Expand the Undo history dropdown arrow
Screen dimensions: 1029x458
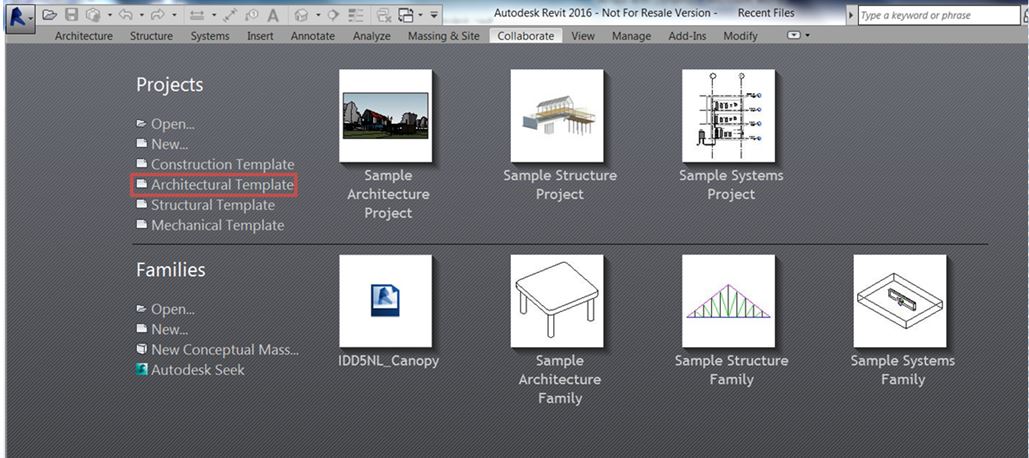pos(142,14)
